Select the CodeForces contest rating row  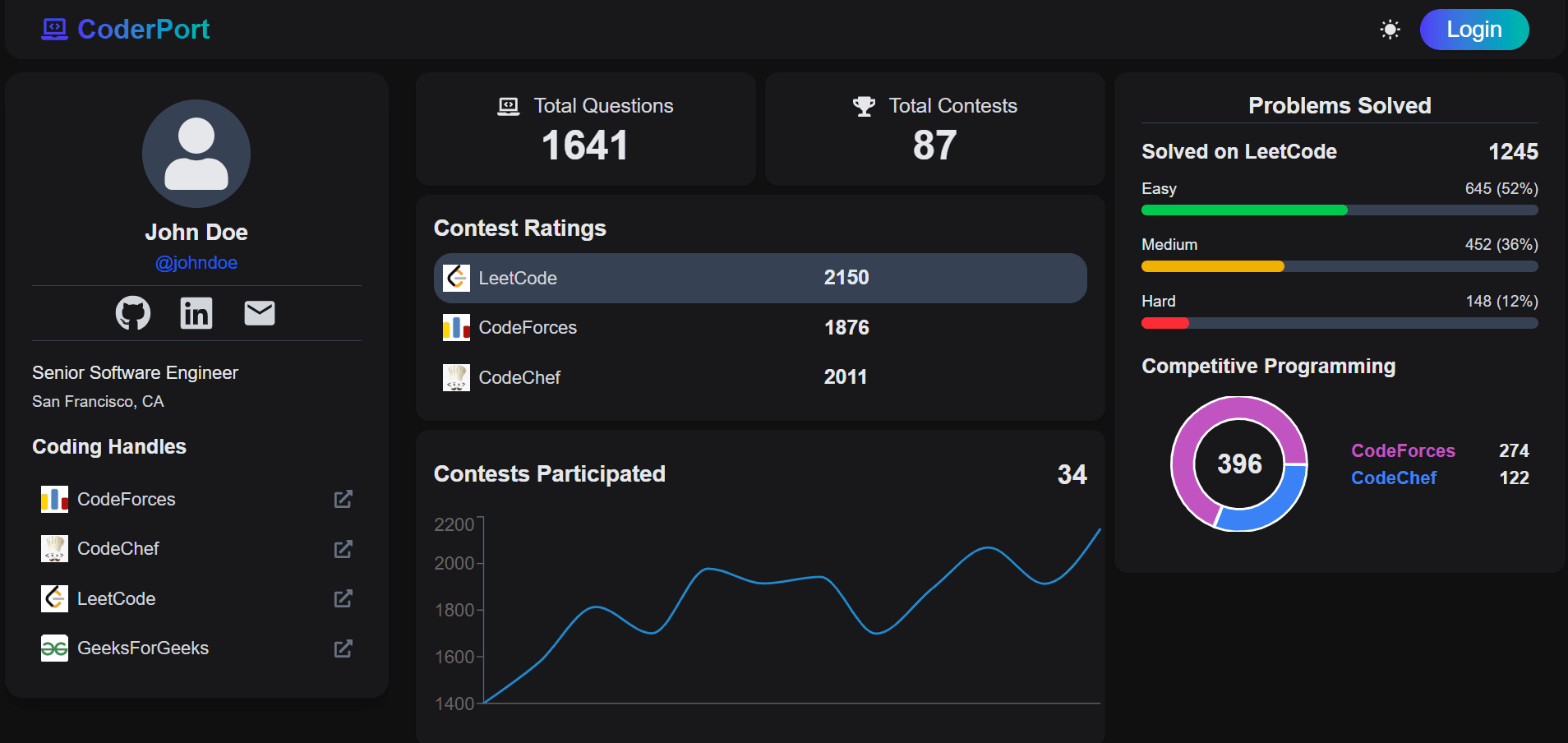pyautogui.click(x=759, y=328)
